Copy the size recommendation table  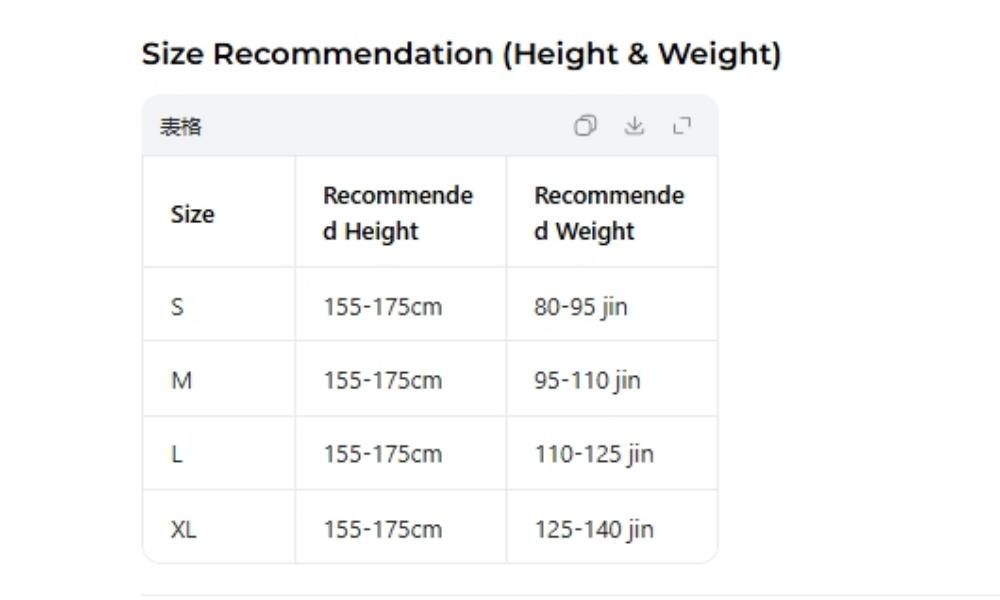click(x=585, y=126)
